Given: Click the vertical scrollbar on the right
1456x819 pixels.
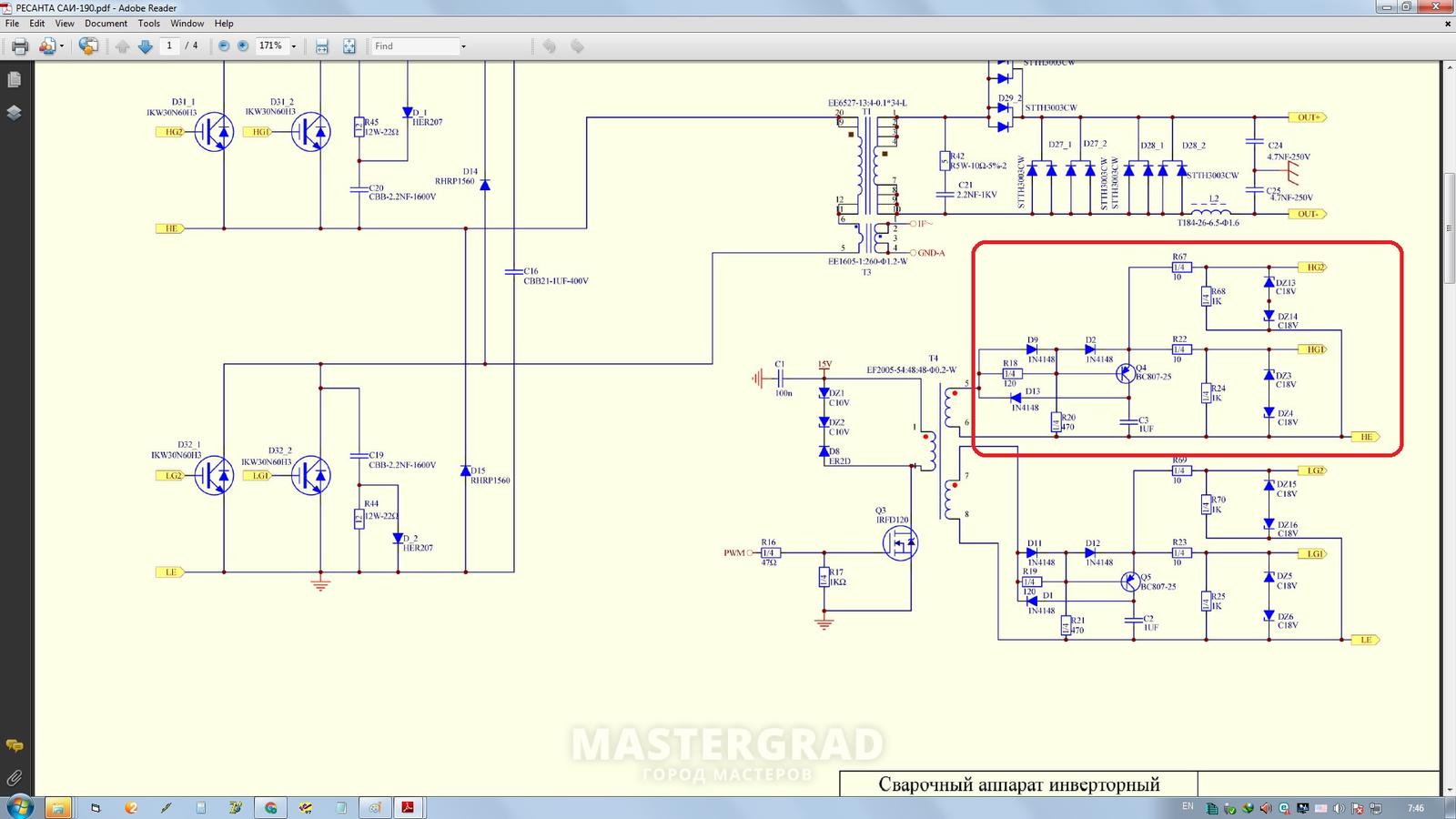Looking at the screenshot, I should (1449, 227).
